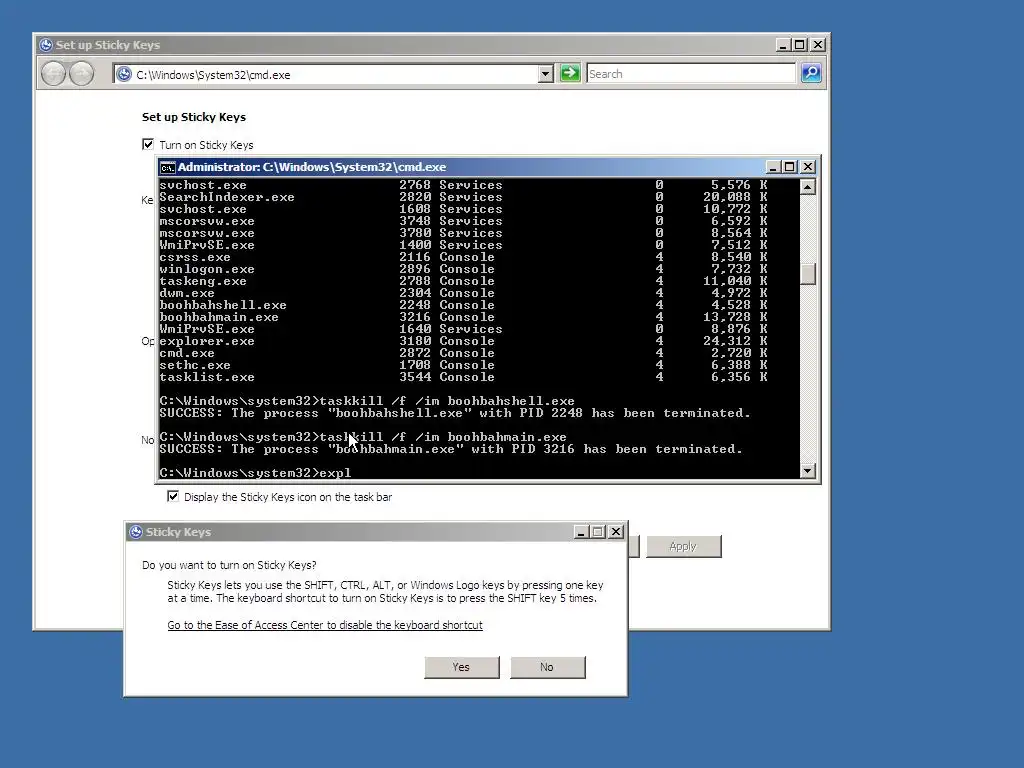Click the dwm.exe process row

coord(464,293)
